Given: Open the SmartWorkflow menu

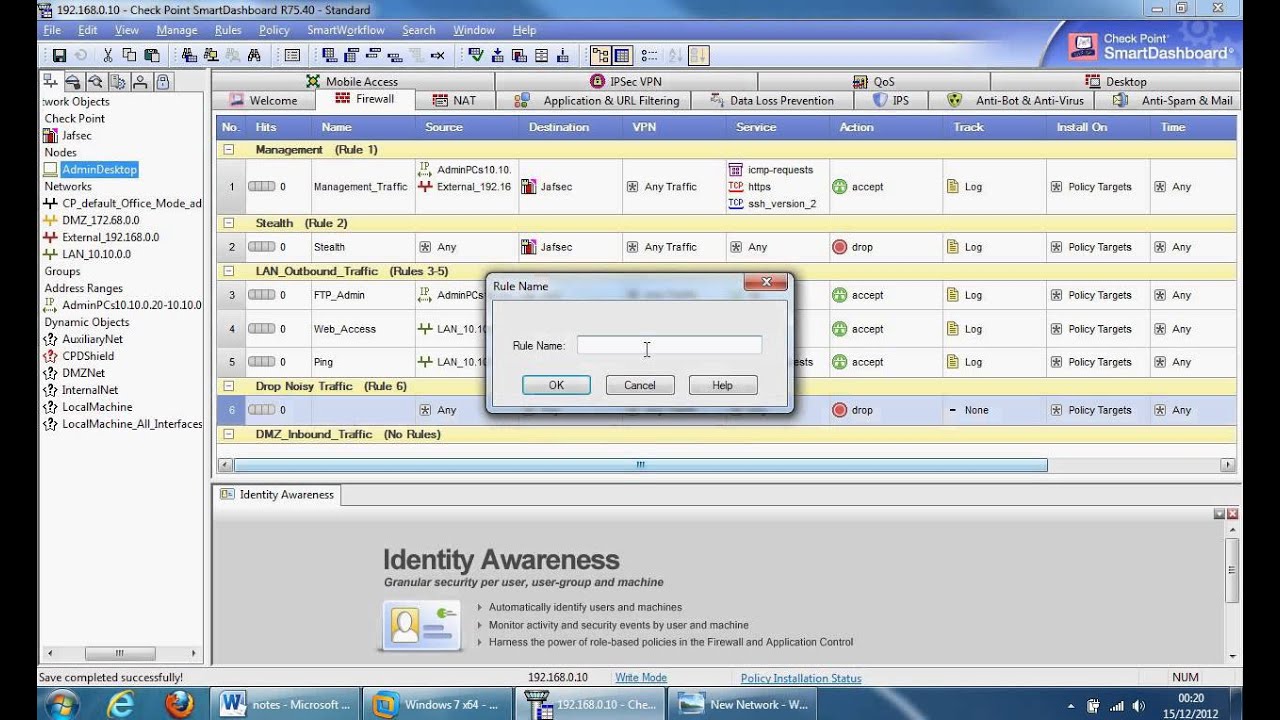Looking at the screenshot, I should (x=346, y=30).
